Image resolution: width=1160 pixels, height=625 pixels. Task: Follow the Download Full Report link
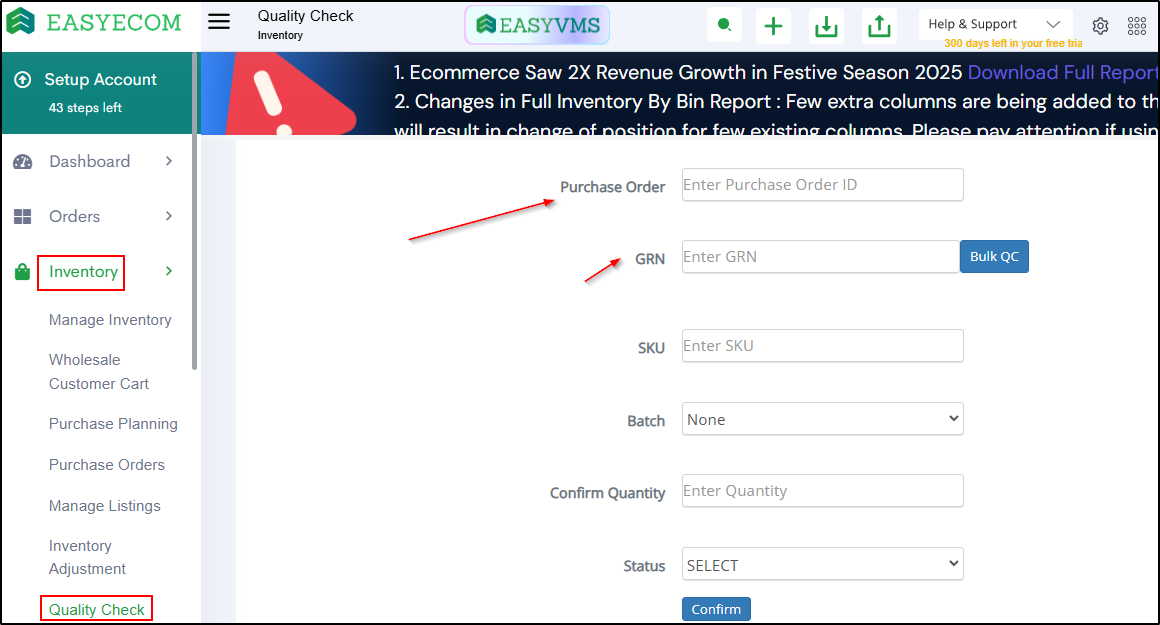[x=1062, y=72]
